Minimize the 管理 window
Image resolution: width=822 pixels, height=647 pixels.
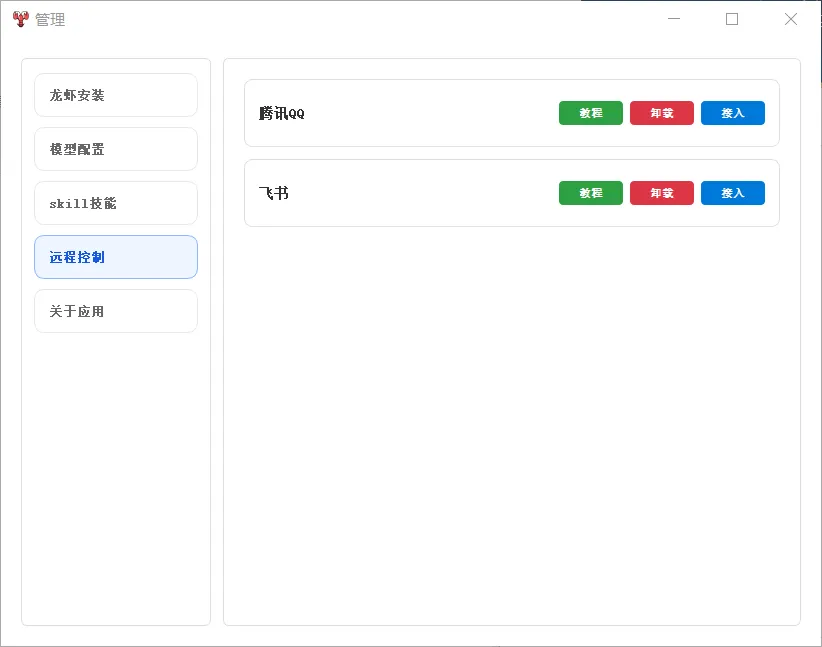(674, 19)
